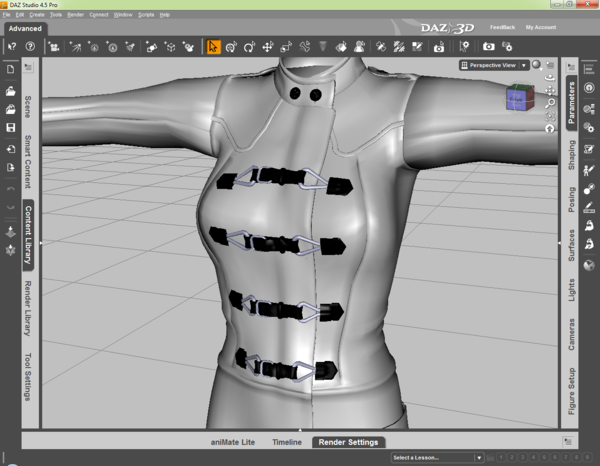Screen dimensions: 600x466
Task: Click the draw style sphere icon
Action: pyautogui.click(x=536, y=65)
